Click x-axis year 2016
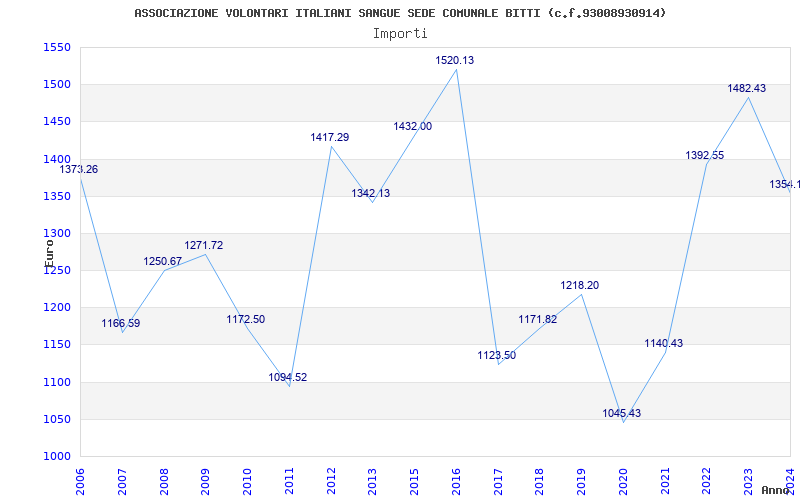Screen dimensions: 800x500 click(x=457, y=482)
